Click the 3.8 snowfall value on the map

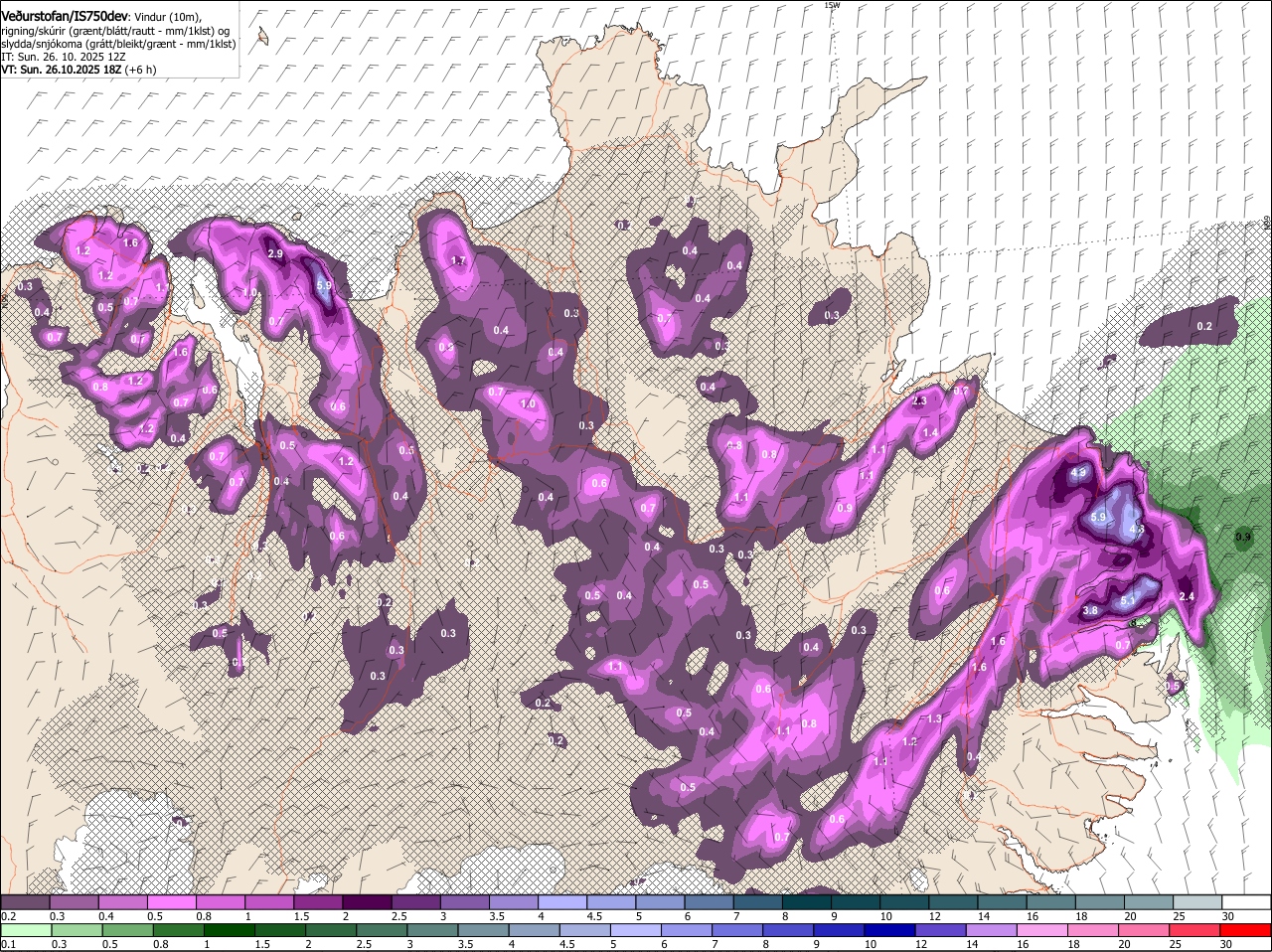[x=1089, y=610]
